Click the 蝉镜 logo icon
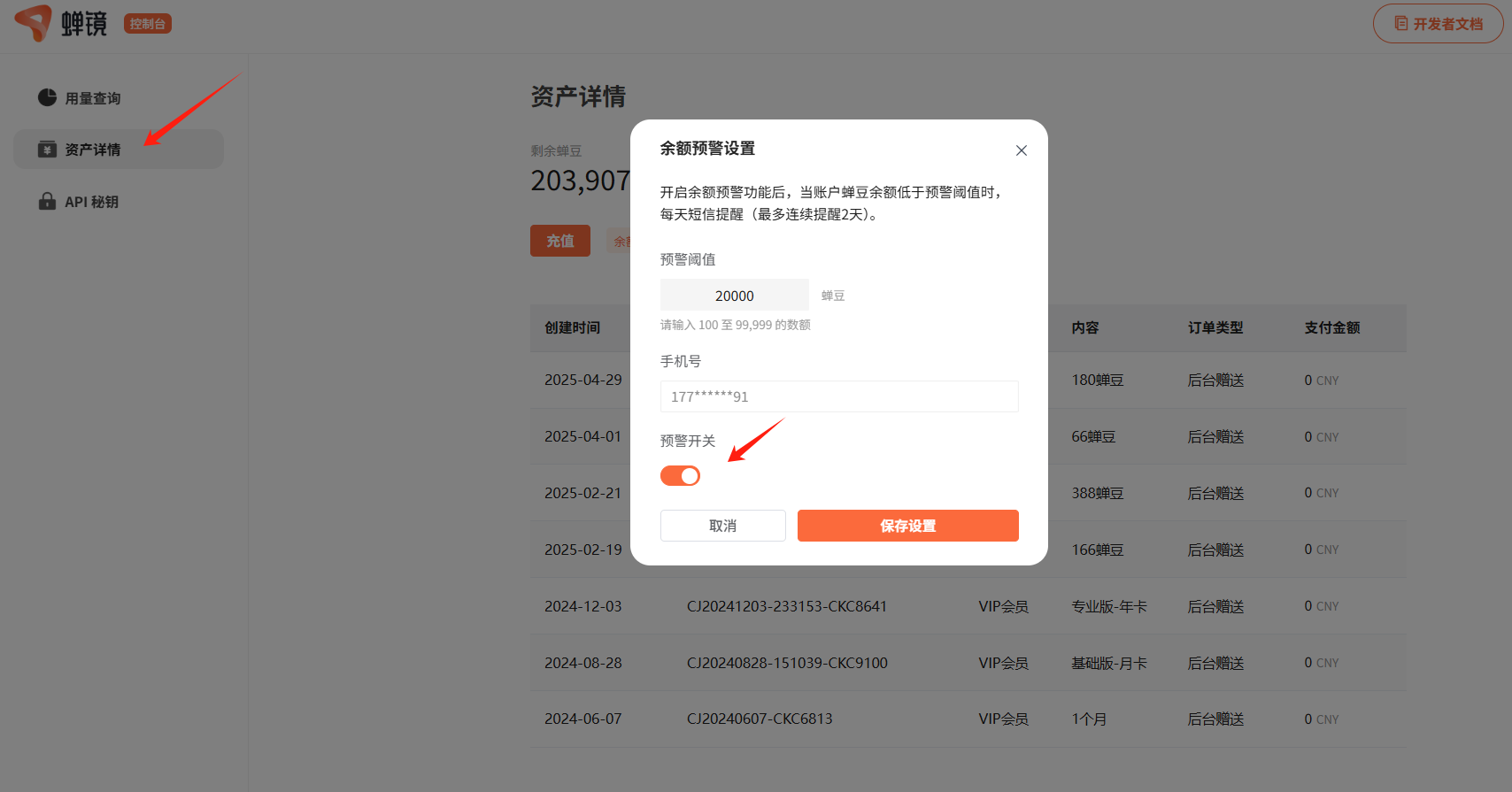1512x792 pixels. click(x=34, y=22)
